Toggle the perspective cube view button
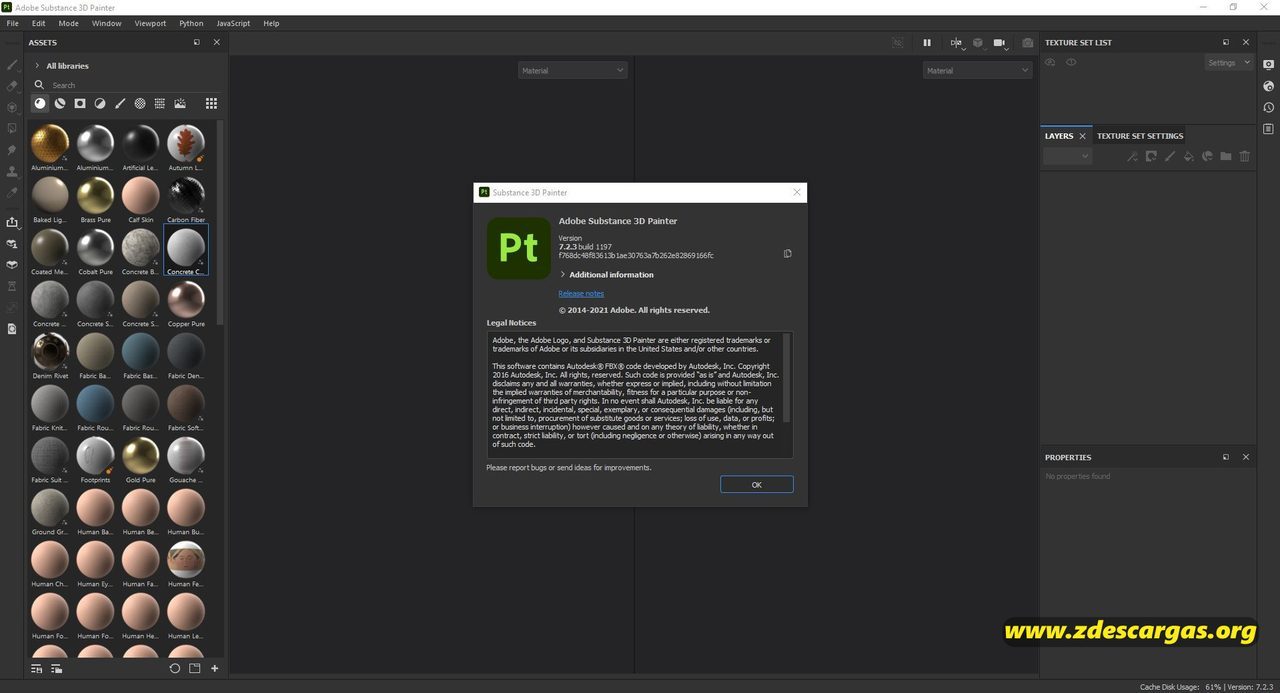The width and height of the screenshot is (1280, 693). pos(978,43)
